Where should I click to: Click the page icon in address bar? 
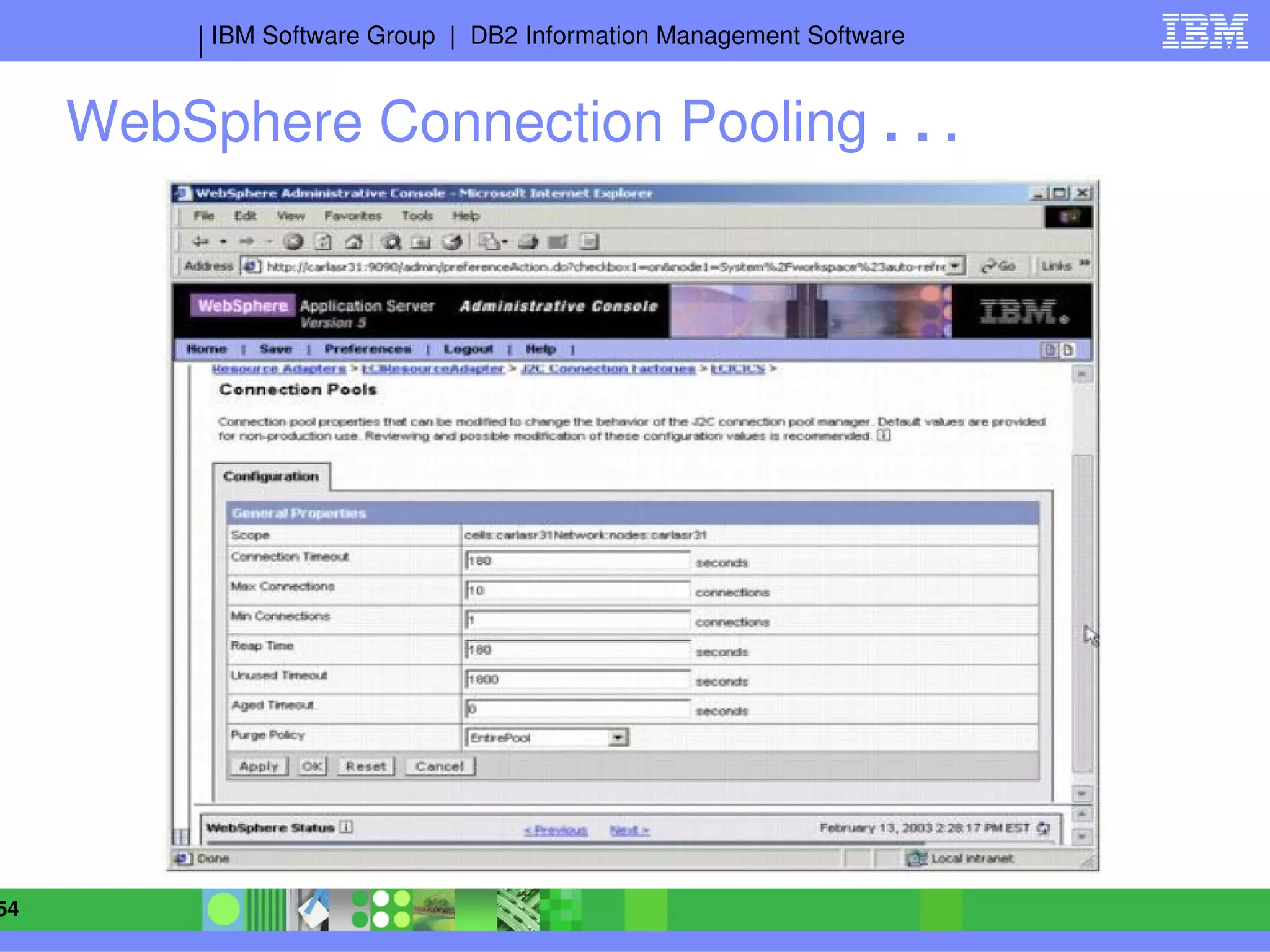[251, 267]
